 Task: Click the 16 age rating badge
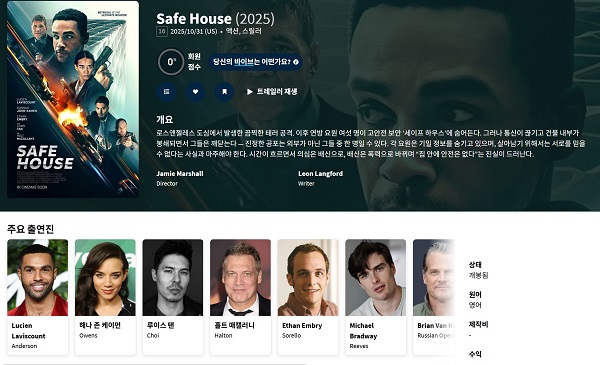[x=162, y=31]
